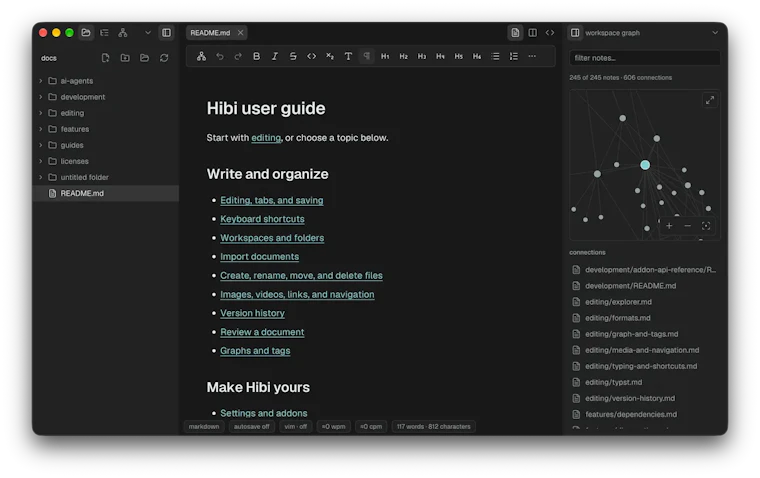760x478 pixels.
Task: Refresh the docs file tree
Action: coord(164,58)
